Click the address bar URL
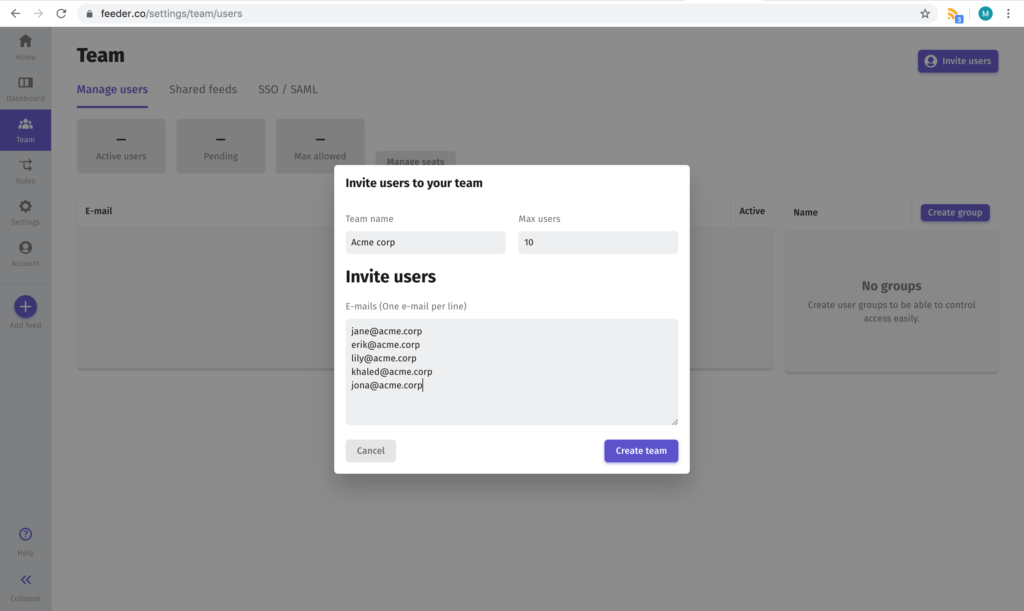This screenshot has height=611, width=1024. pyautogui.click(x=171, y=13)
